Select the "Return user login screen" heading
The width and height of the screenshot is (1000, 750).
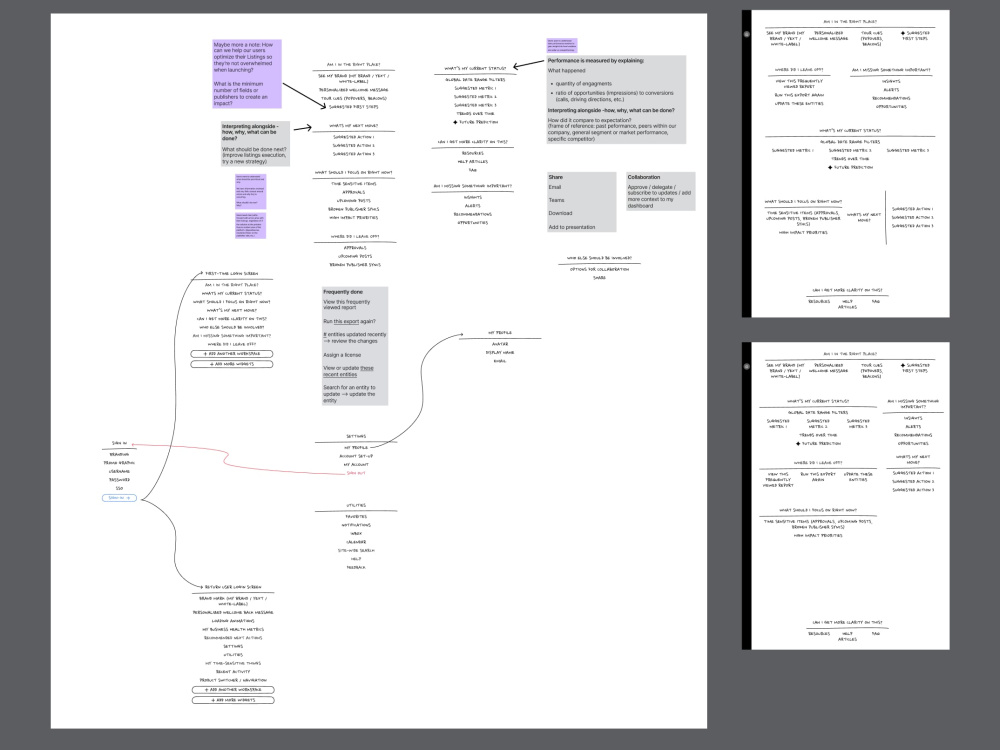(x=233, y=587)
